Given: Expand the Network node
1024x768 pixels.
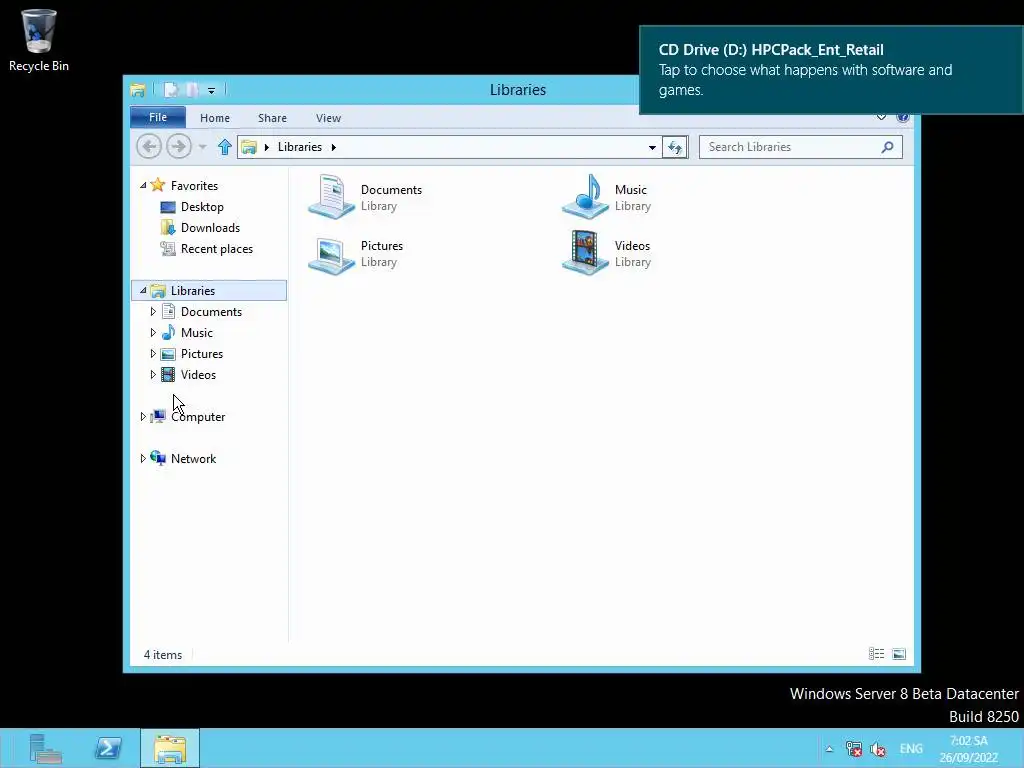Looking at the screenshot, I should click(143, 458).
